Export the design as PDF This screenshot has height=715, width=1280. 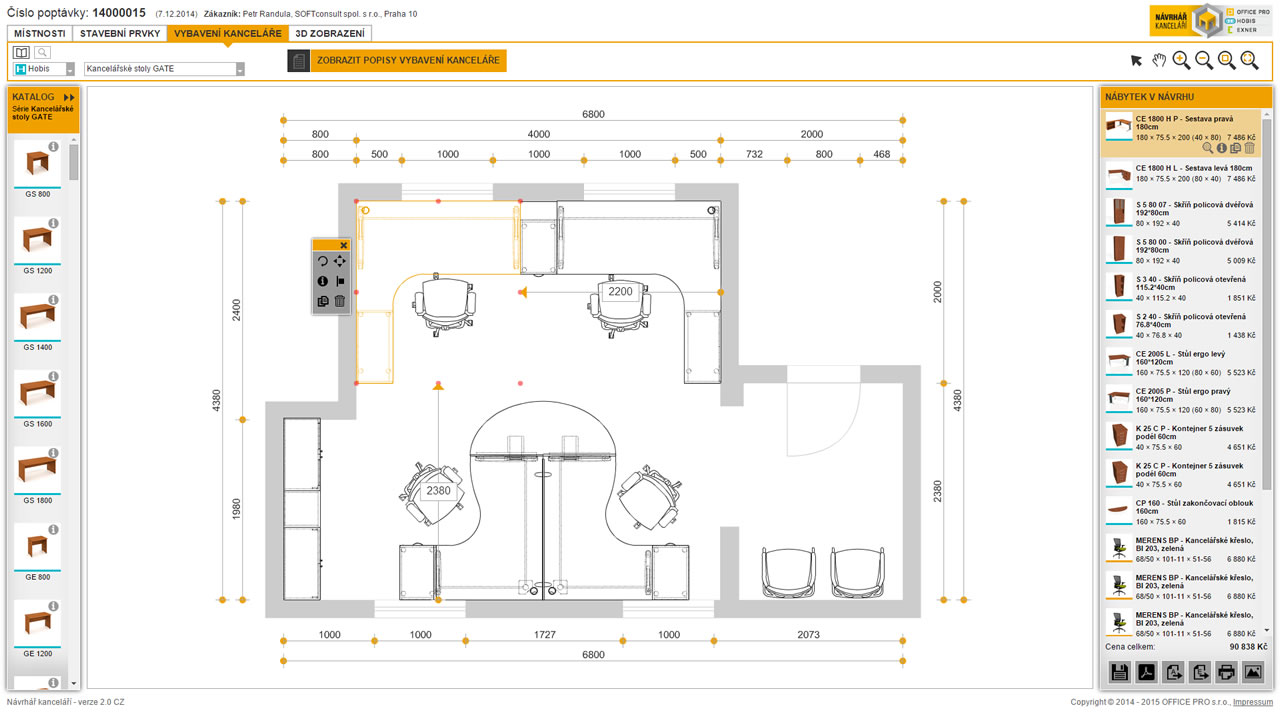1147,672
